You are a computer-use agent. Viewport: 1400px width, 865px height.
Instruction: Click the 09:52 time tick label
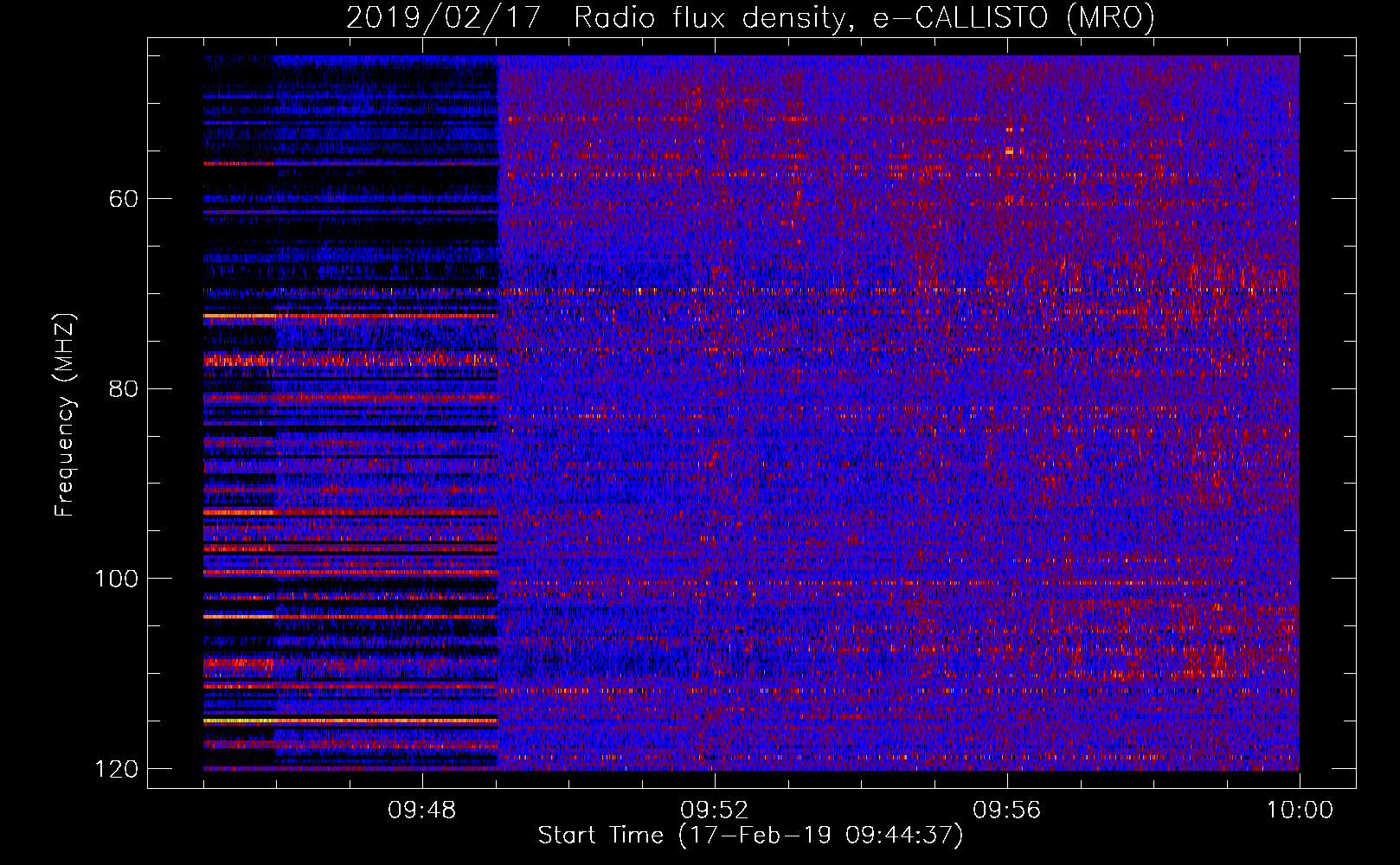[715, 811]
